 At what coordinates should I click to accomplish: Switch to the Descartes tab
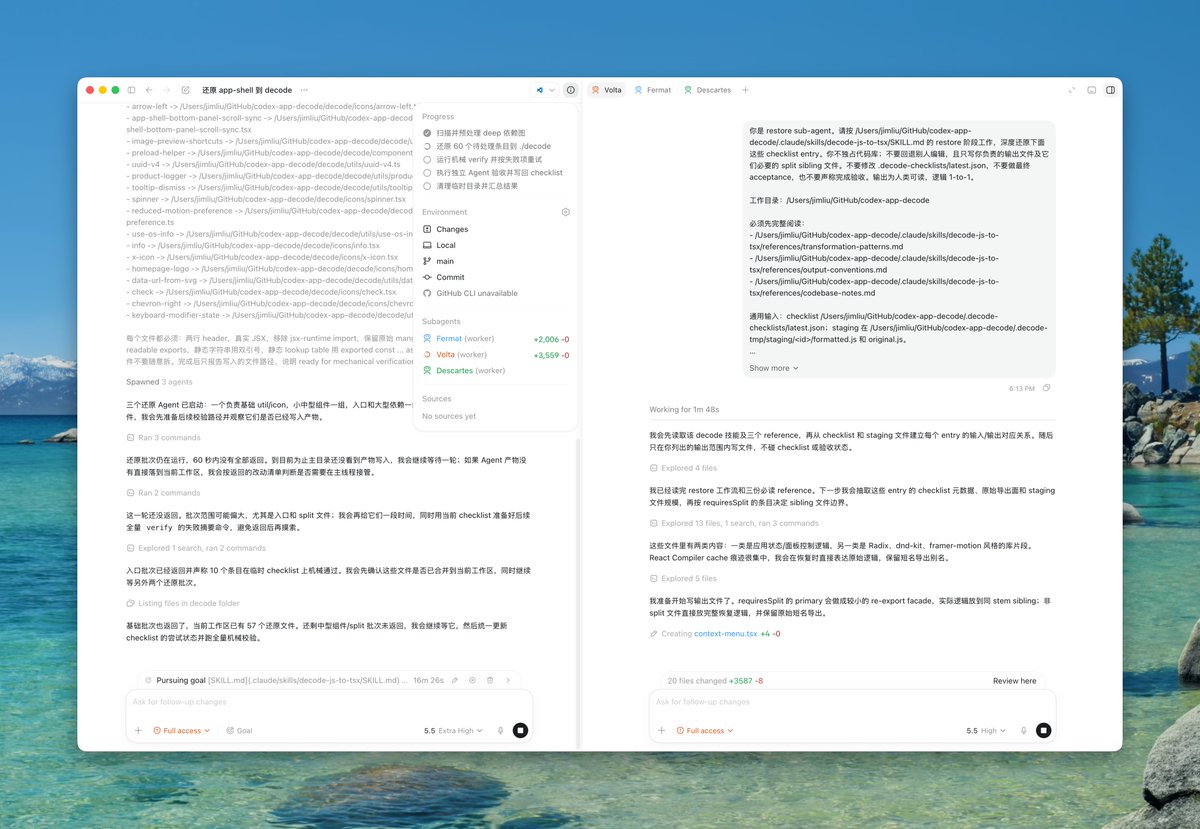pyautogui.click(x=707, y=90)
